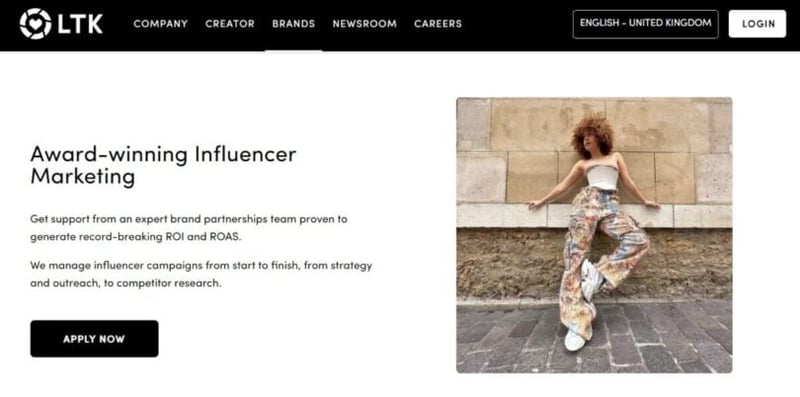Click the paragraph about managing influencer campaigns
Screen dimensions: 800x397
click(201, 274)
